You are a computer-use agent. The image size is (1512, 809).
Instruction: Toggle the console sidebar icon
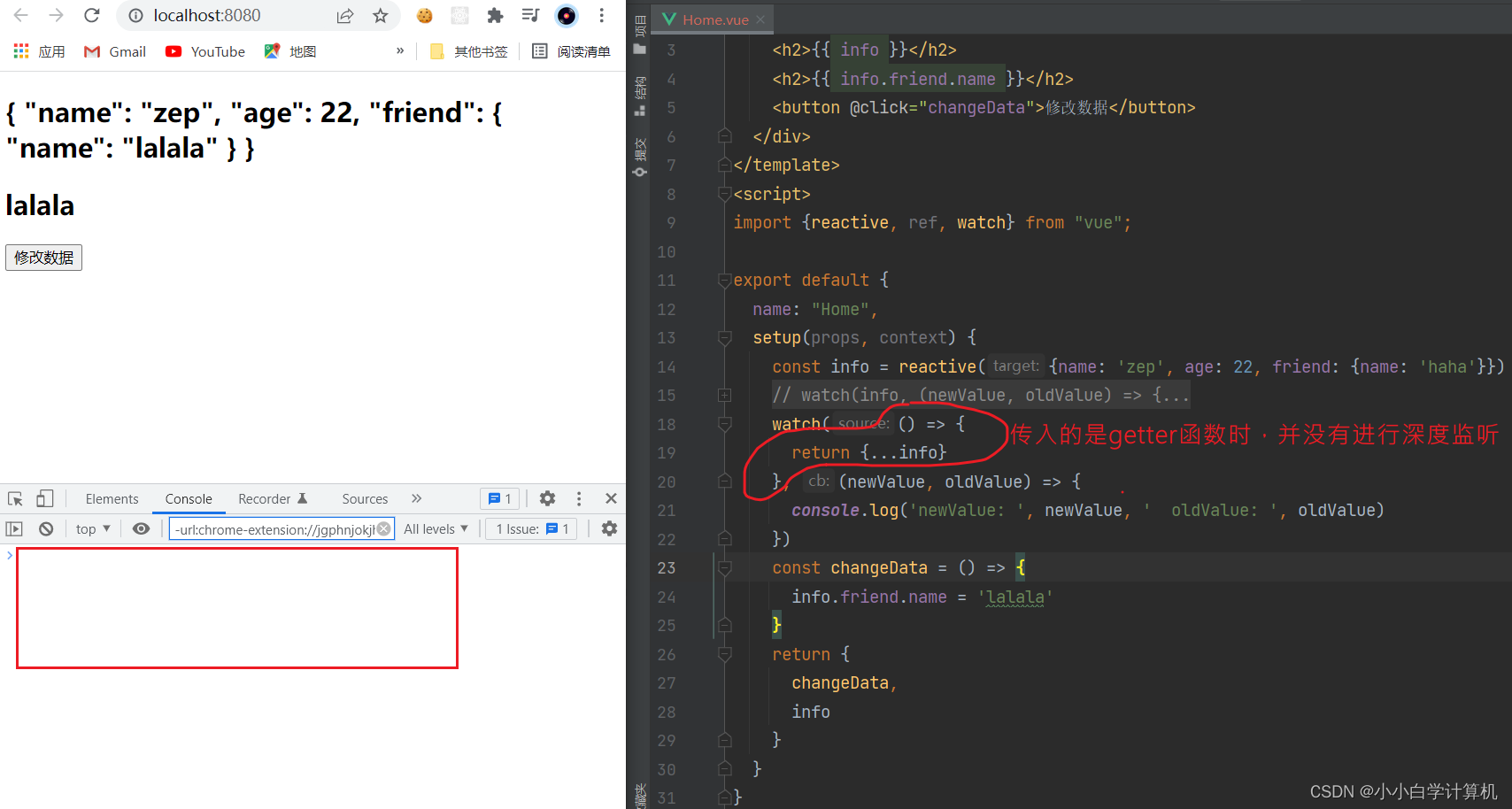(x=14, y=528)
